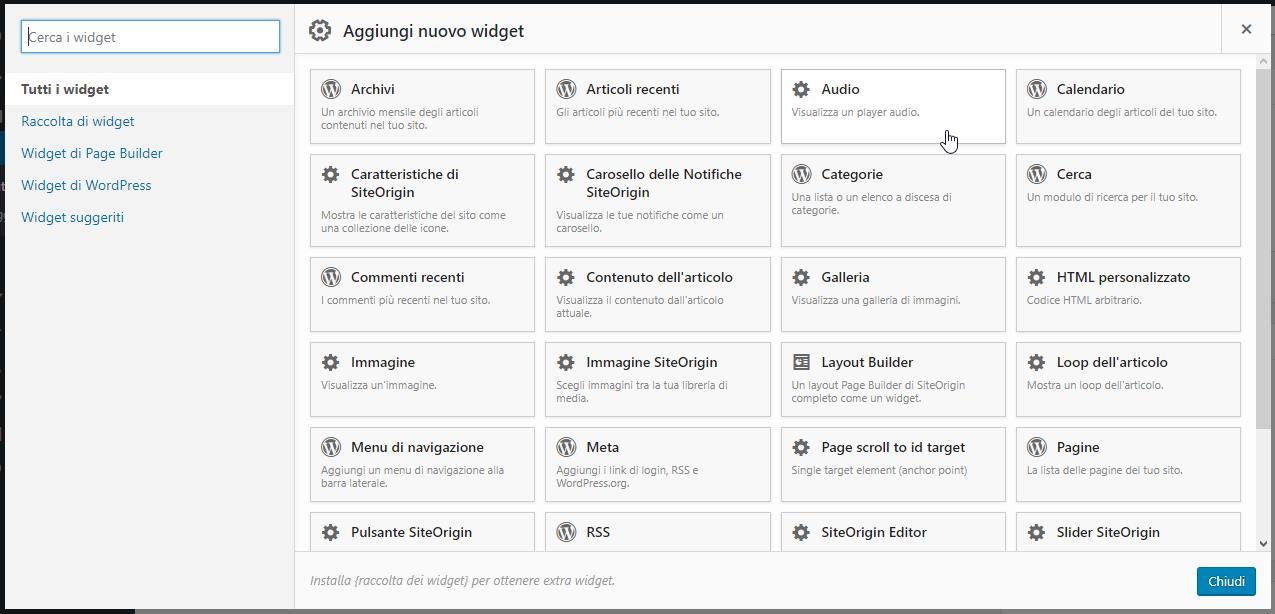Focus the Cerca i widget search field
Screen dimensions: 1275x614
coord(150,37)
